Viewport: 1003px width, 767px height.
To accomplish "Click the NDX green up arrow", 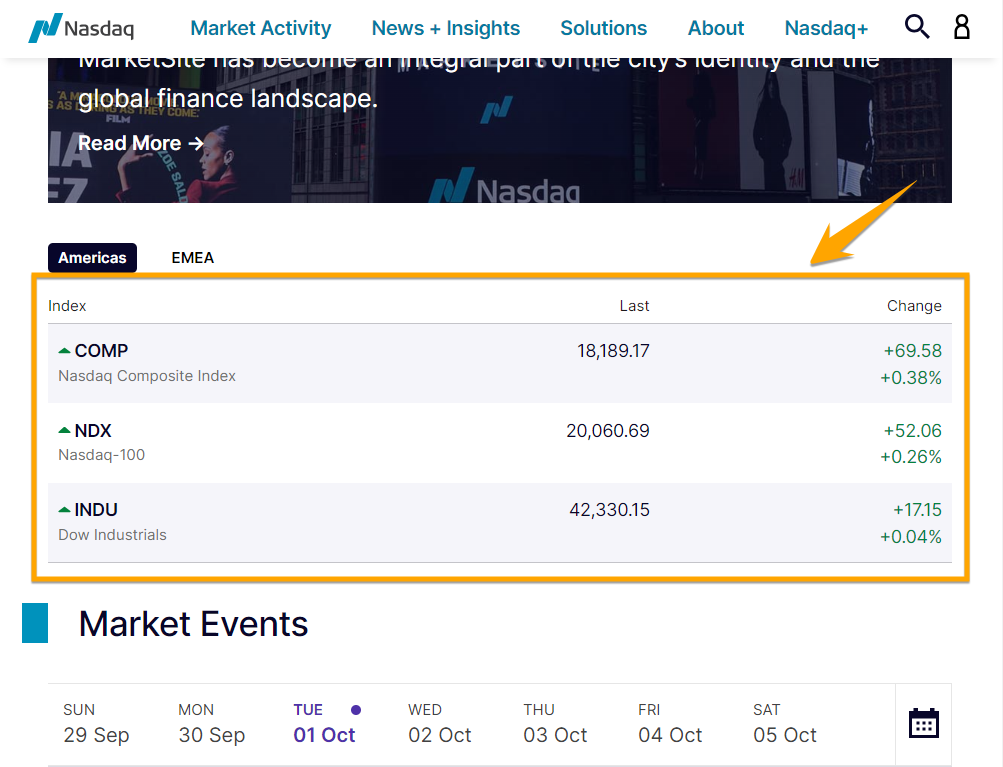I will 64,431.
